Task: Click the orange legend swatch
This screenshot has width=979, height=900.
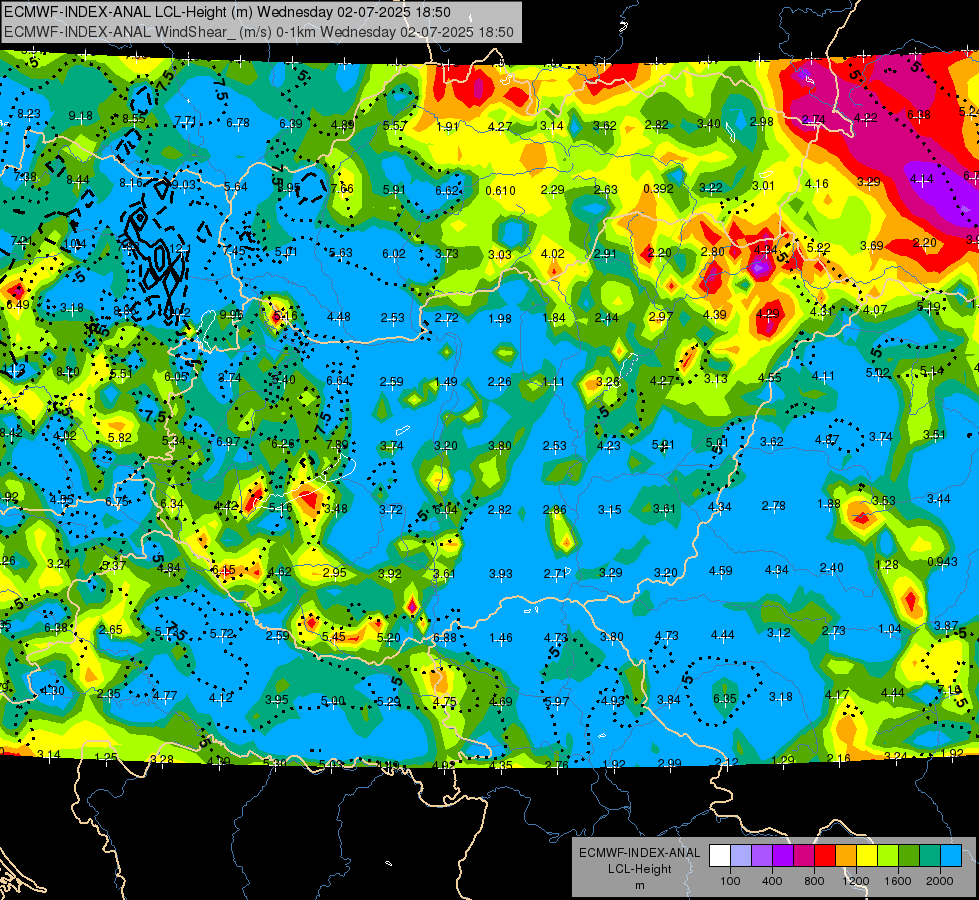Action: pos(846,856)
